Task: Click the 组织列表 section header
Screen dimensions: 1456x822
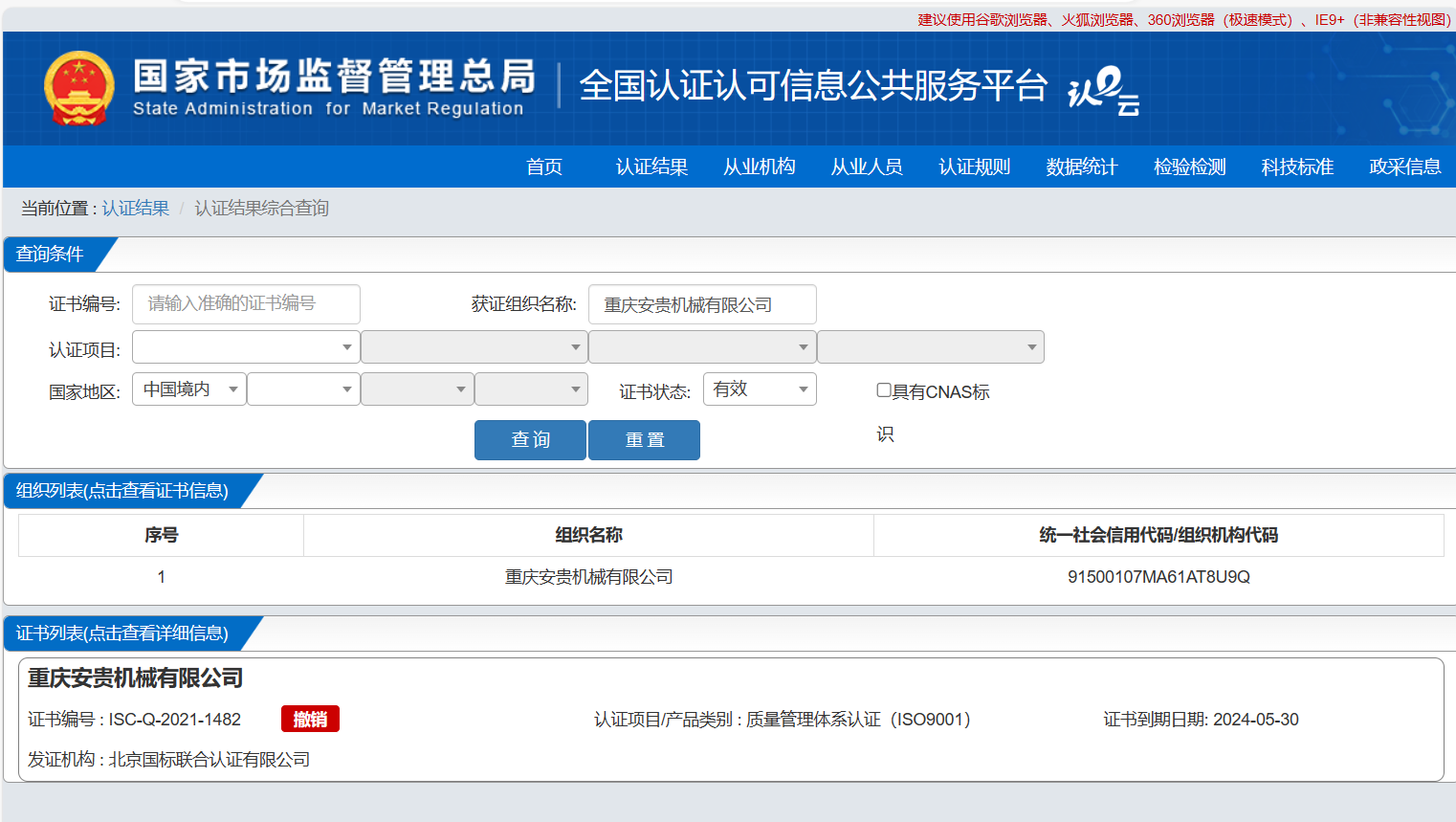Action: point(121,491)
